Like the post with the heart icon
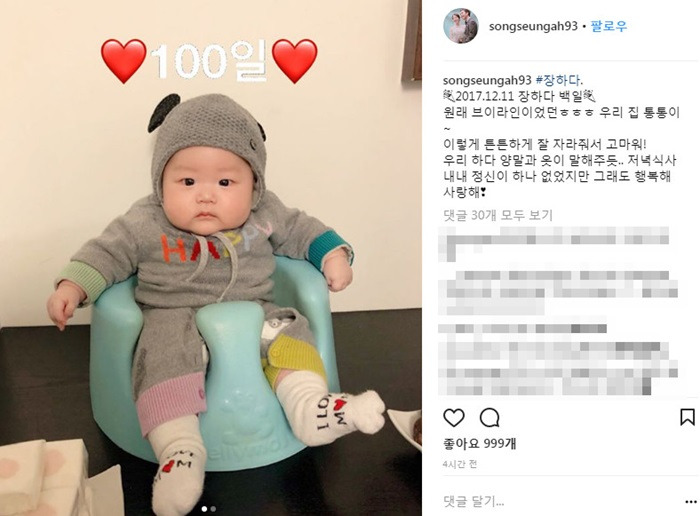700x516 pixels. tap(454, 418)
